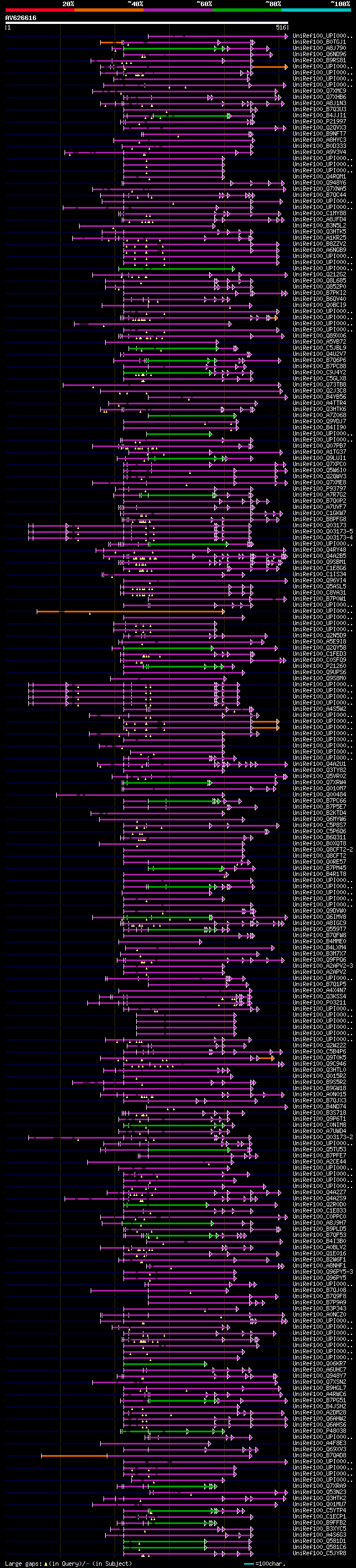This screenshot has width=356, height=1568.
Task: Select the UniRef100_Q948Y6 label
Action: point(319,183)
